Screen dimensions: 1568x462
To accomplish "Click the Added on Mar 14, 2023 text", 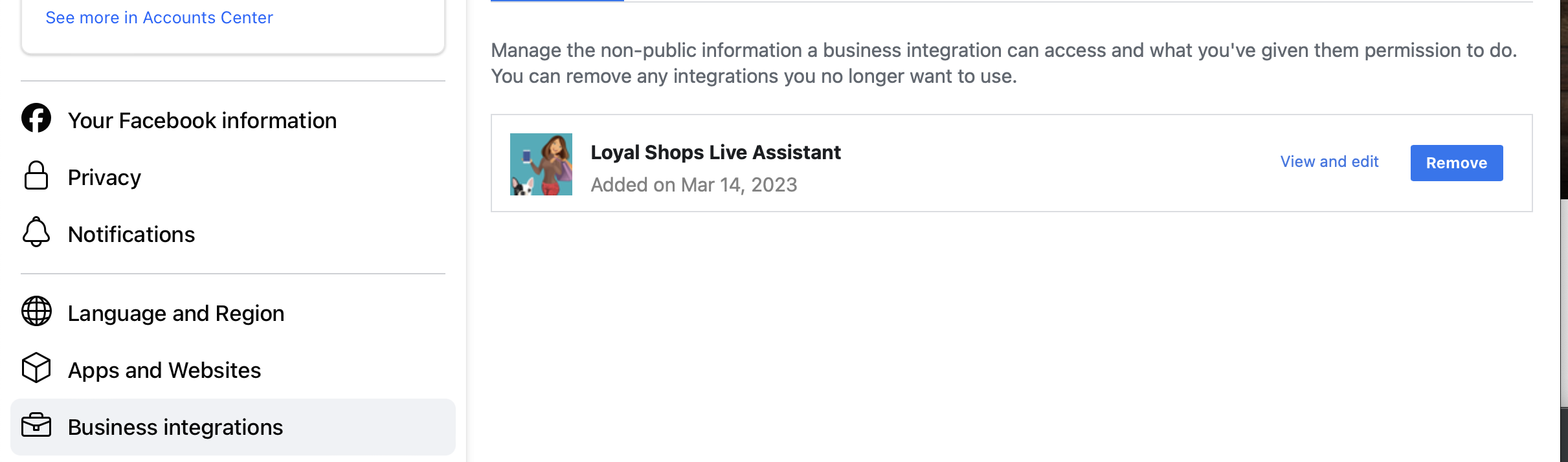I will (x=694, y=185).
